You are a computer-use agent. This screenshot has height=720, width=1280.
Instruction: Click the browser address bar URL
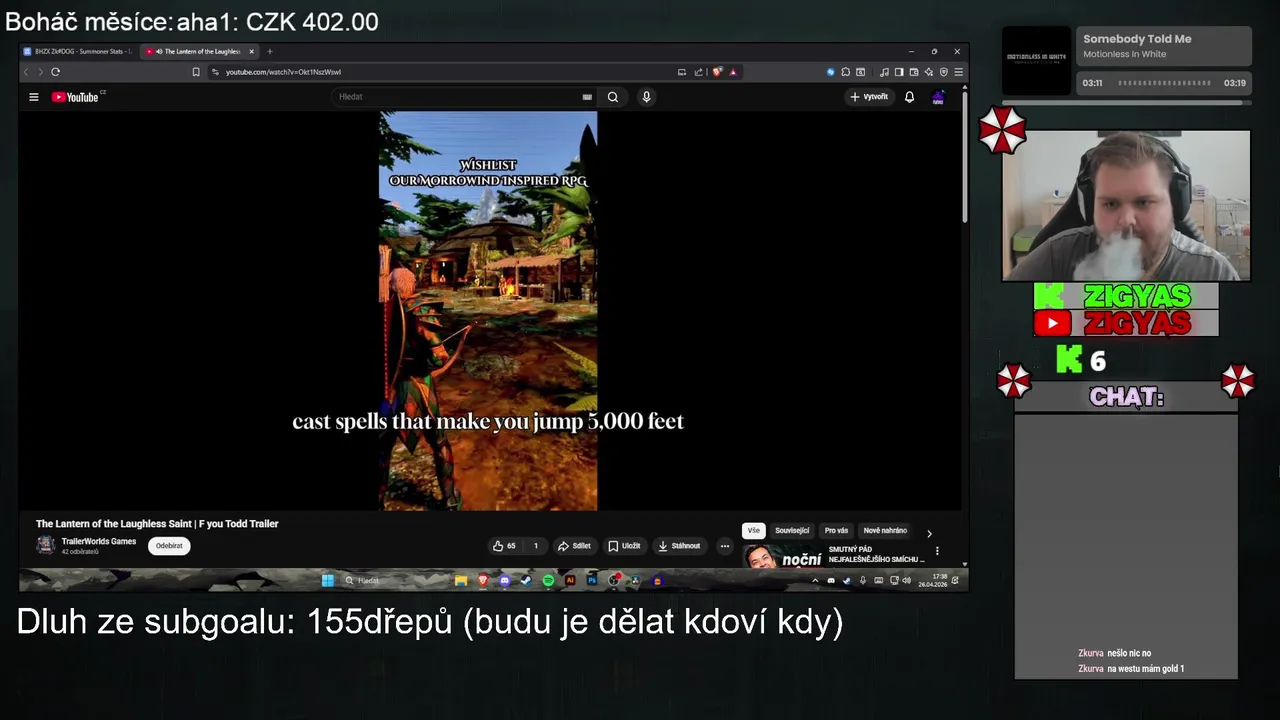(x=283, y=72)
